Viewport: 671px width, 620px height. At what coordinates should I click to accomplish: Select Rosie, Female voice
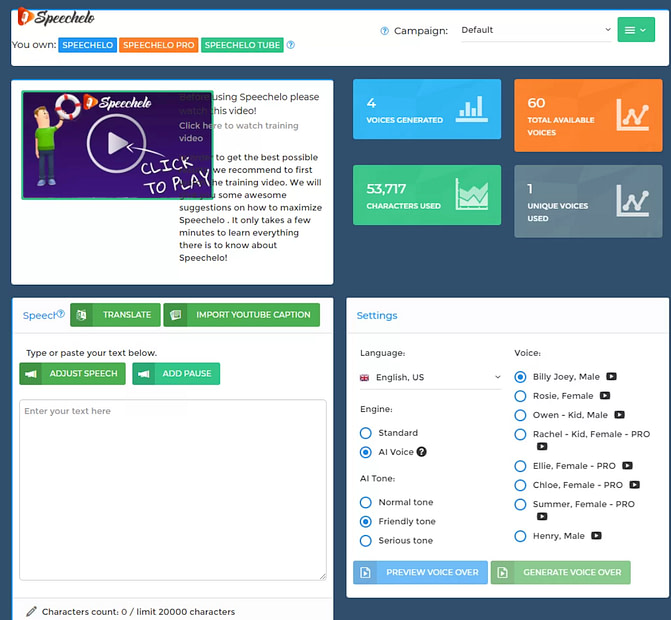click(520, 396)
